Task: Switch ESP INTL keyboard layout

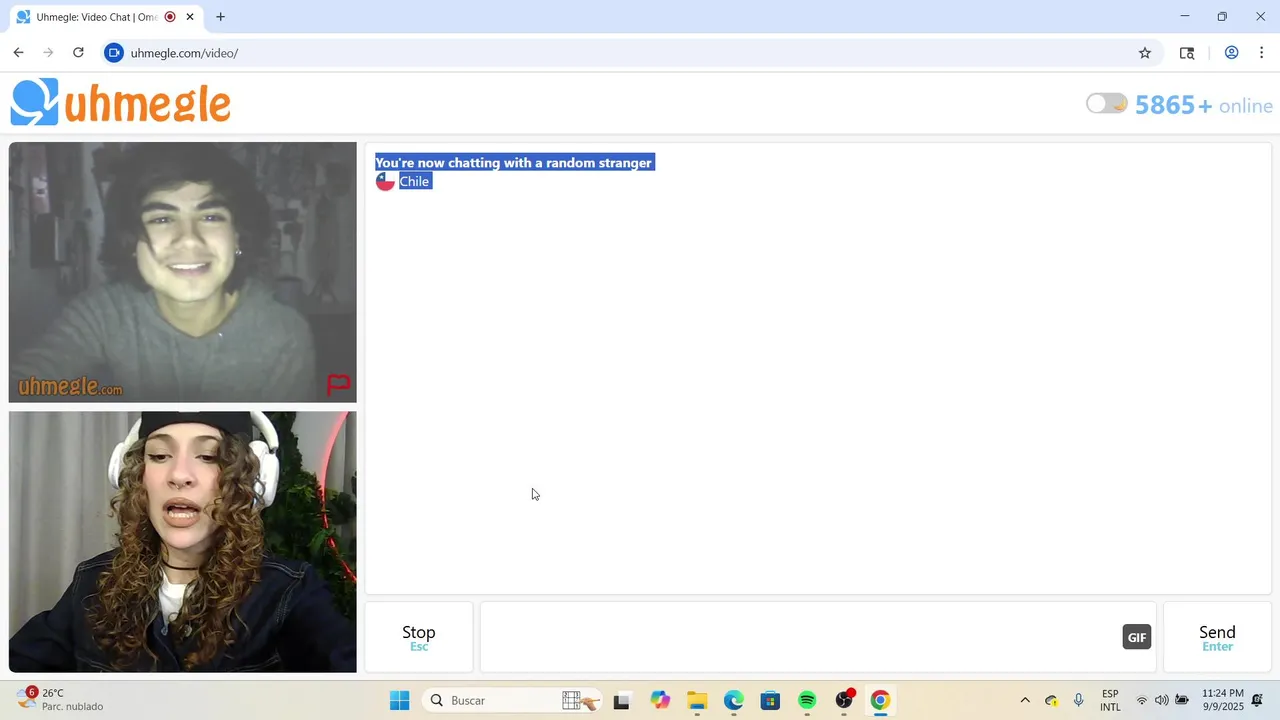Action: [1110, 700]
